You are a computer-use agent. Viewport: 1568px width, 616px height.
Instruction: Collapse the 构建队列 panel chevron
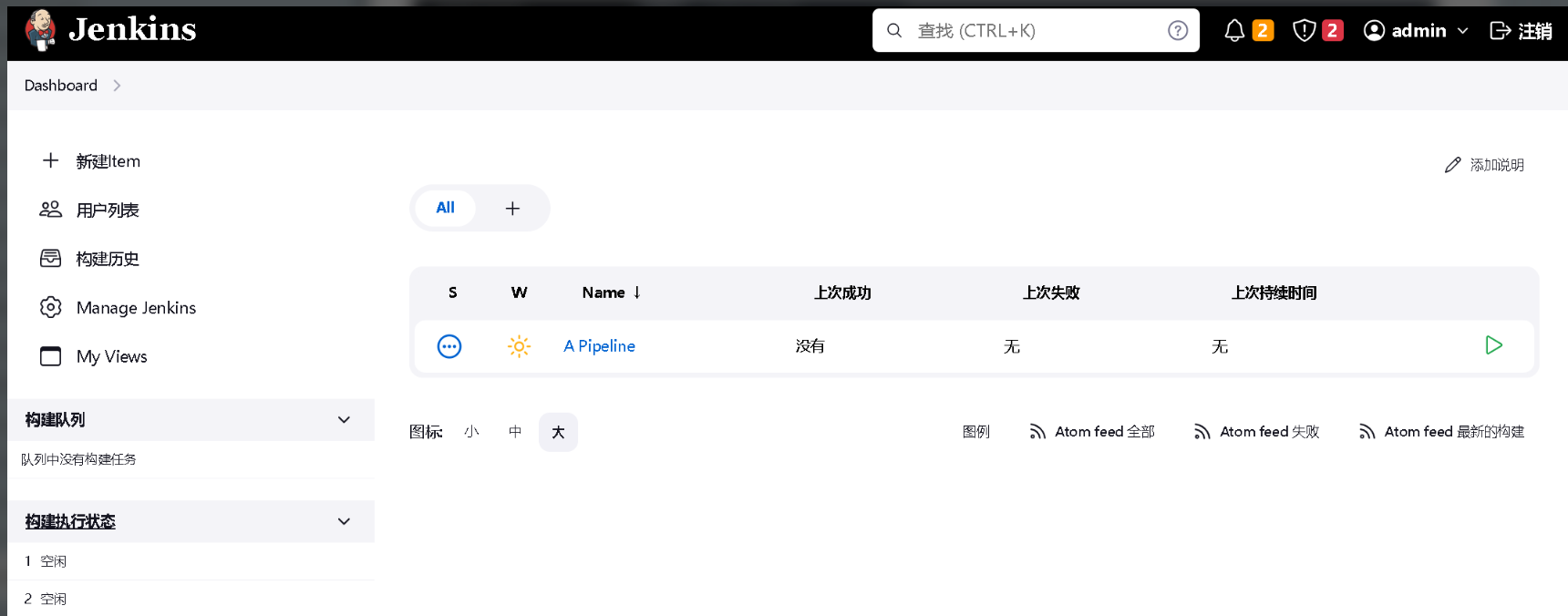[344, 420]
